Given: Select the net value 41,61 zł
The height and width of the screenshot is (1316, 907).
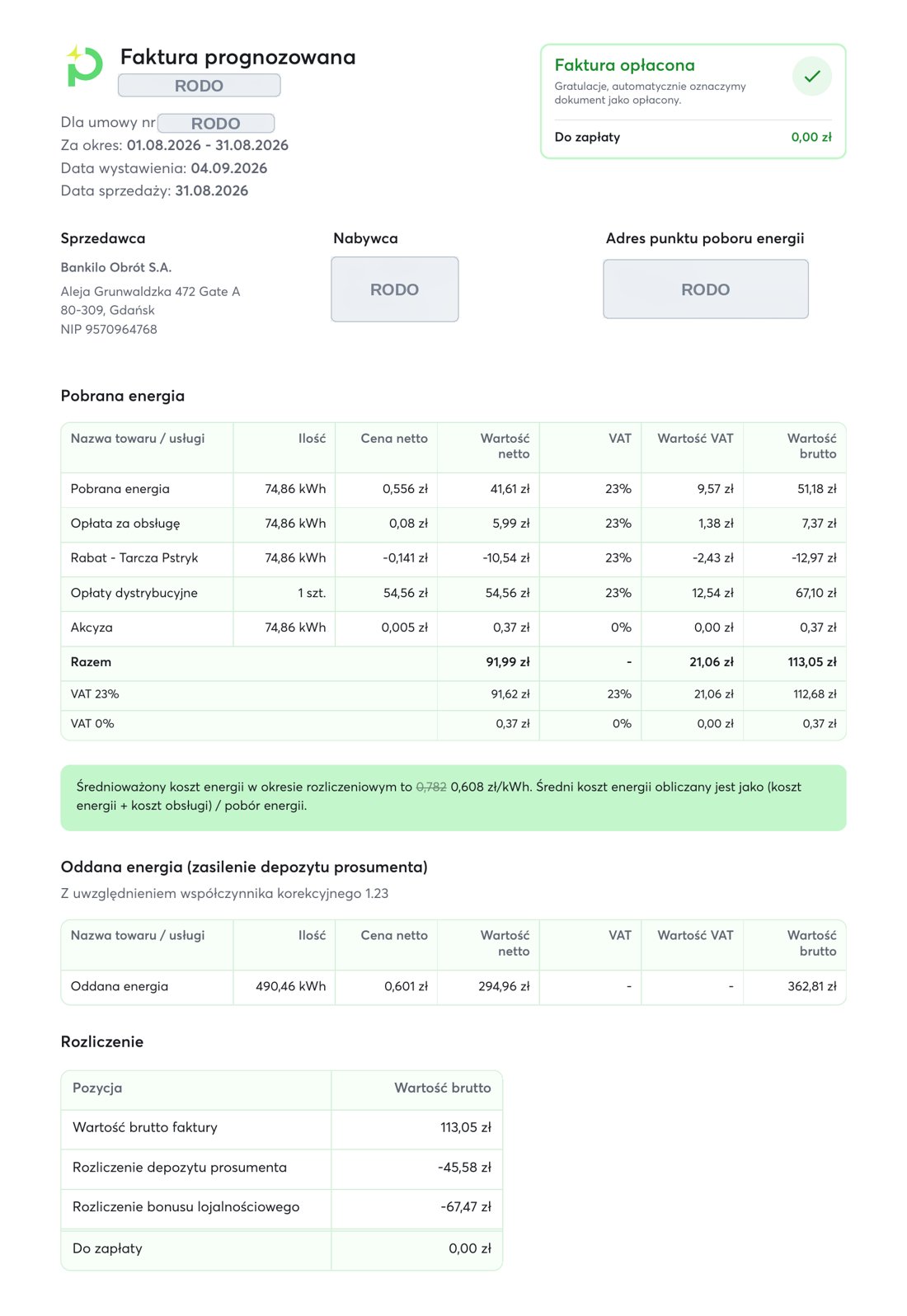Looking at the screenshot, I should click(510, 489).
